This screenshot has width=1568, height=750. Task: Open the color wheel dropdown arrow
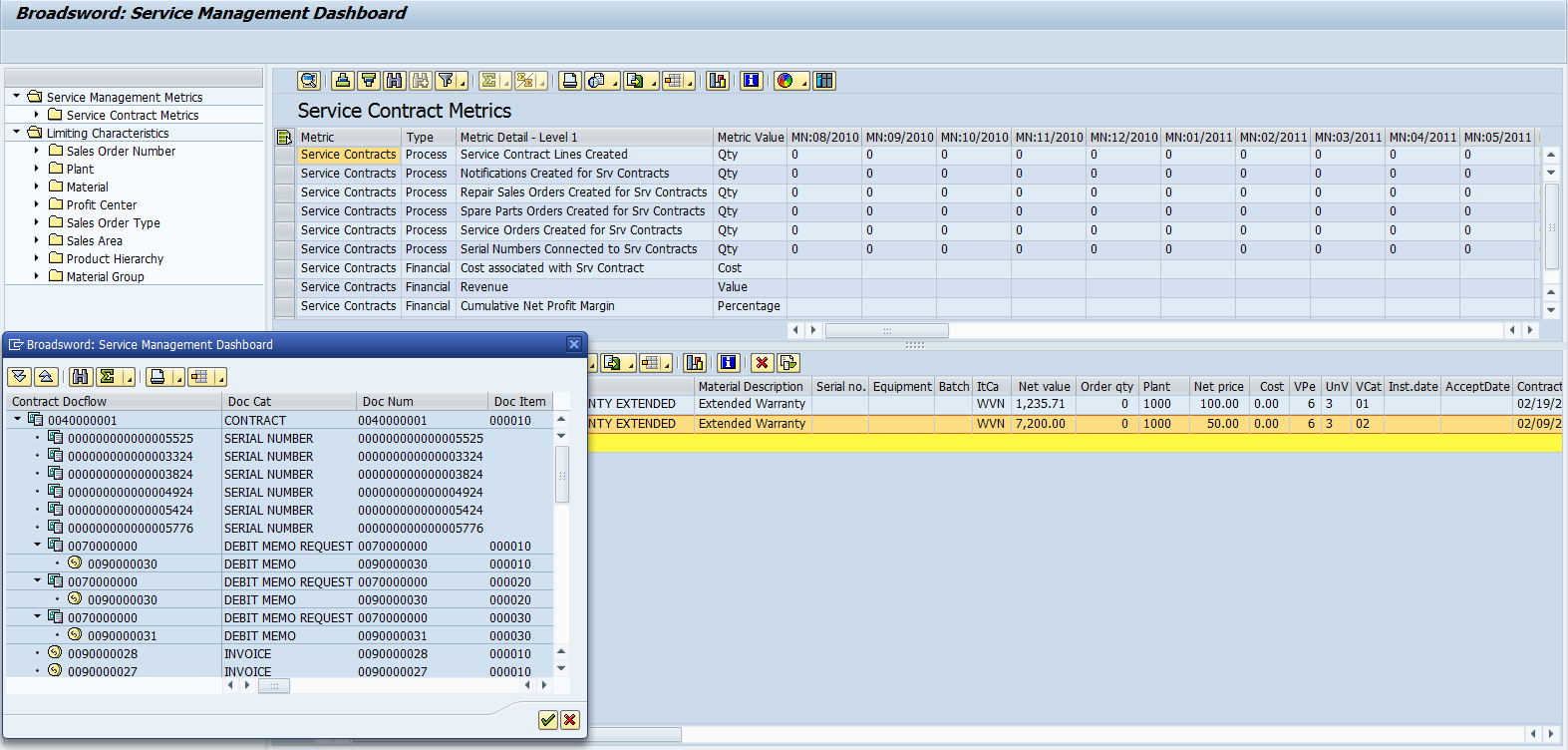pyautogui.click(x=802, y=84)
